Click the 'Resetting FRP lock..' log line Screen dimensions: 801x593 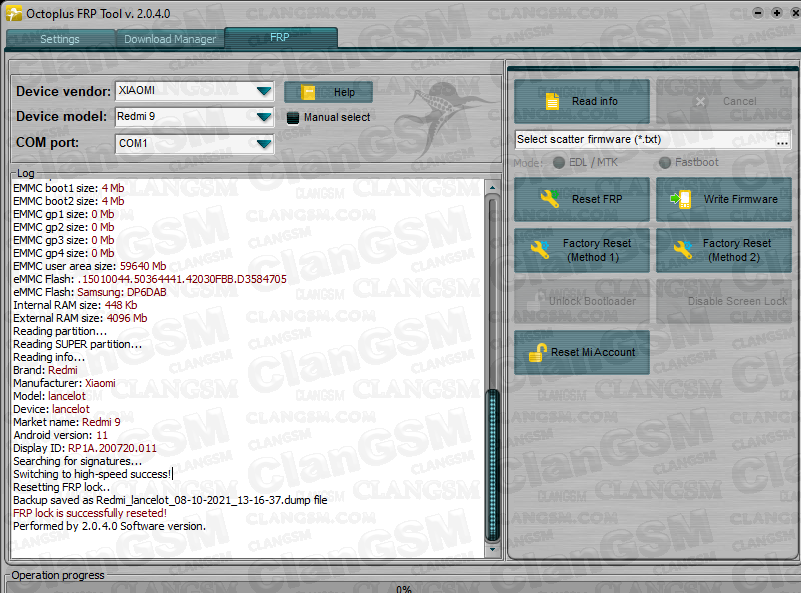click(61, 487)
